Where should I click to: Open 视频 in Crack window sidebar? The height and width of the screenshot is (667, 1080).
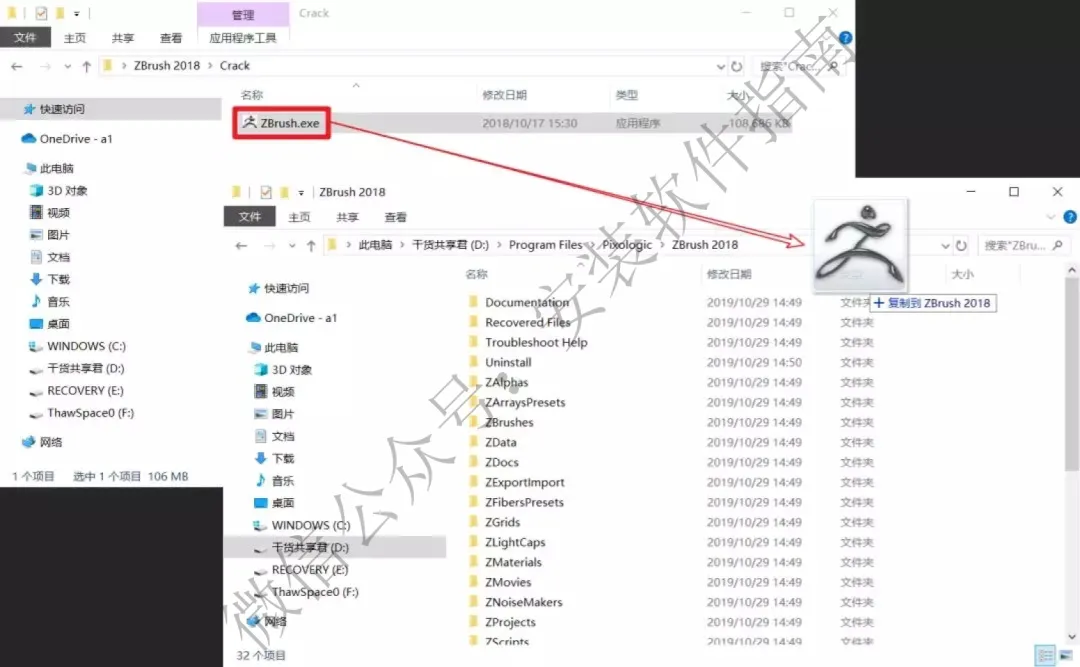tap(50, 212)
